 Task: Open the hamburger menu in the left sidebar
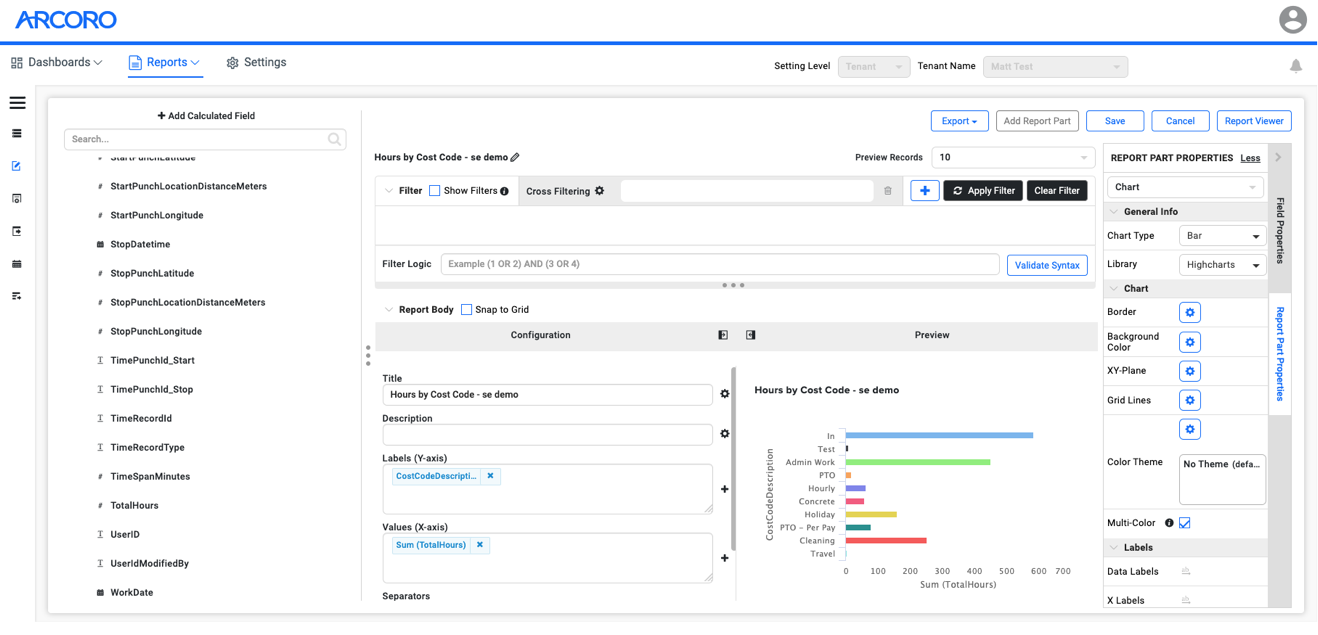[17, 102]
